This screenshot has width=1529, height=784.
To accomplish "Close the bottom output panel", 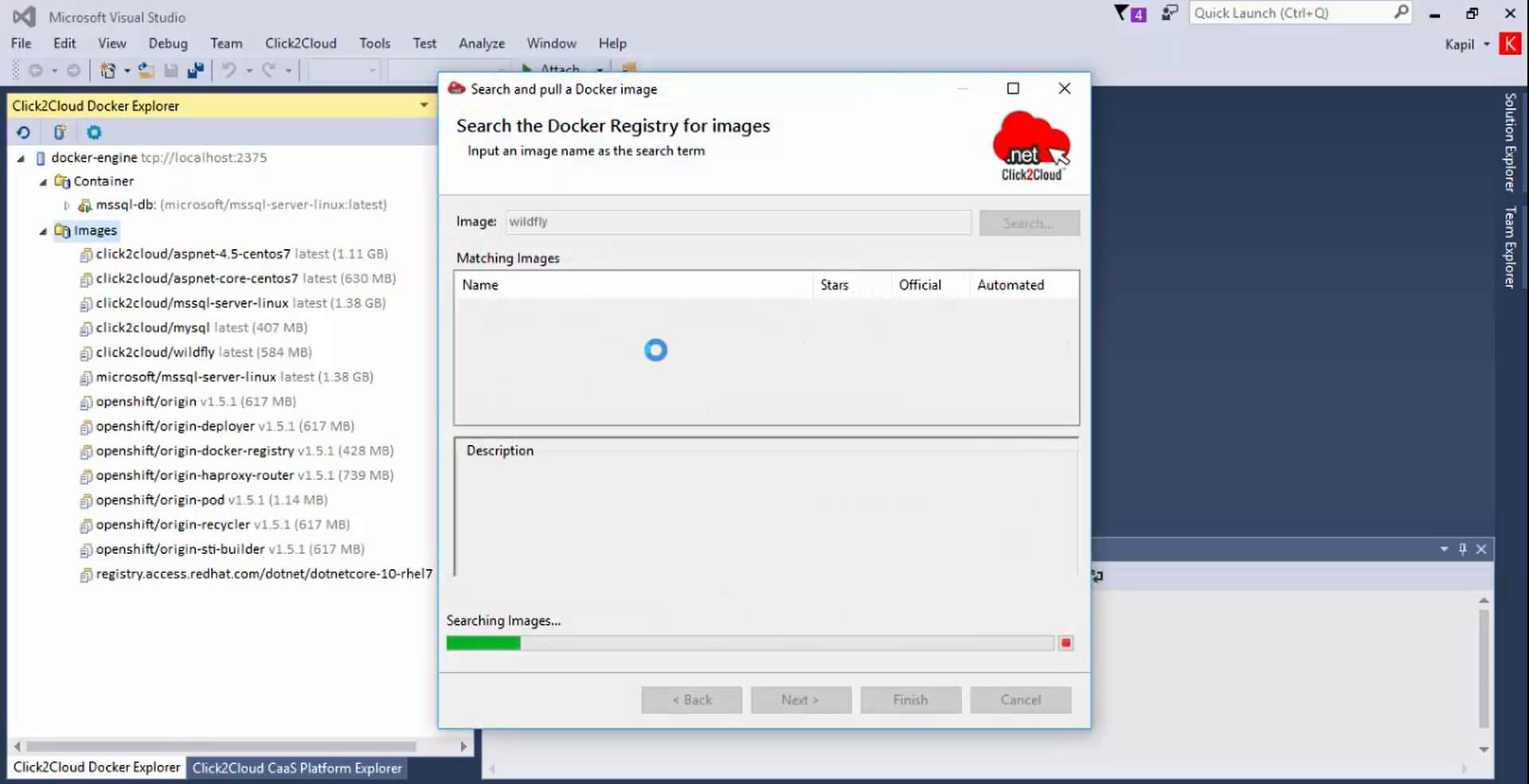I will 1481,549.
